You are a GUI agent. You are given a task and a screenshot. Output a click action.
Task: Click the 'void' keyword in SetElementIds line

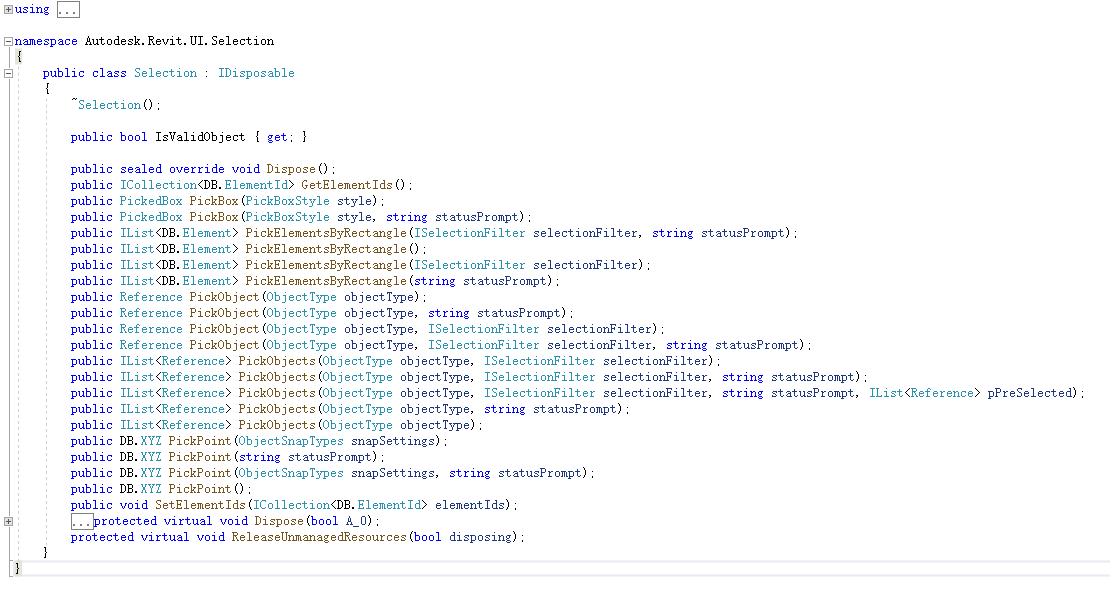click(x=134, y=505)
